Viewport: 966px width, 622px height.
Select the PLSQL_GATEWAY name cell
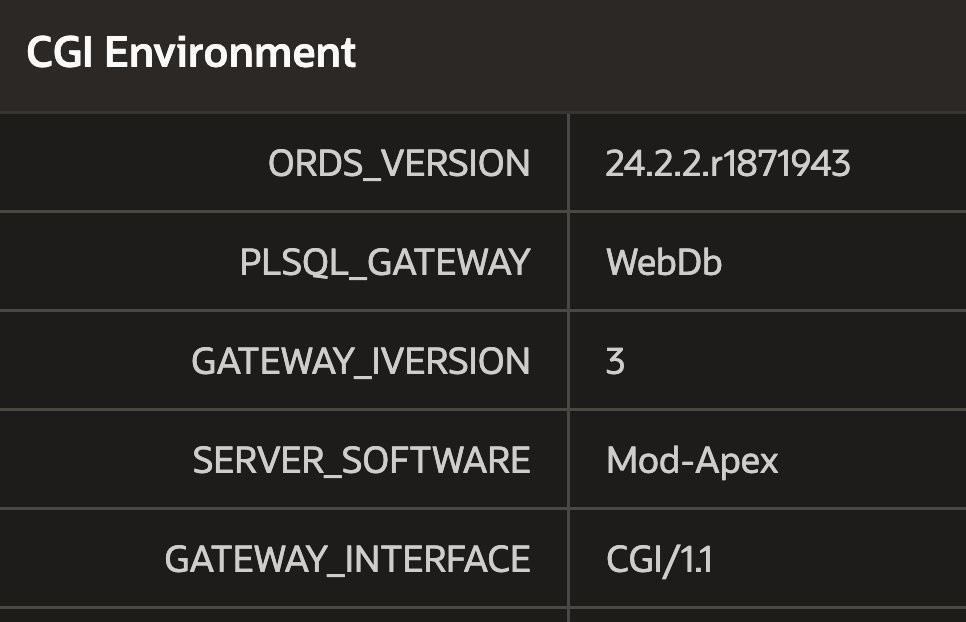[x=283, y=262]
